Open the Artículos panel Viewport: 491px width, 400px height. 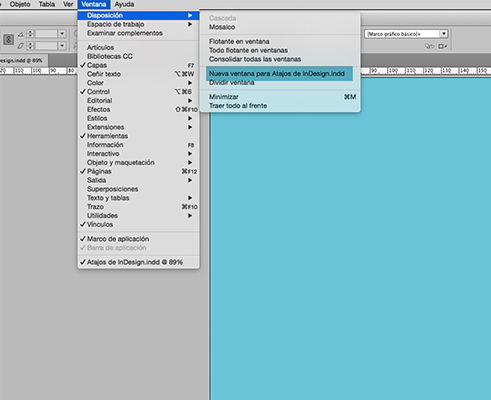point(138,47)
